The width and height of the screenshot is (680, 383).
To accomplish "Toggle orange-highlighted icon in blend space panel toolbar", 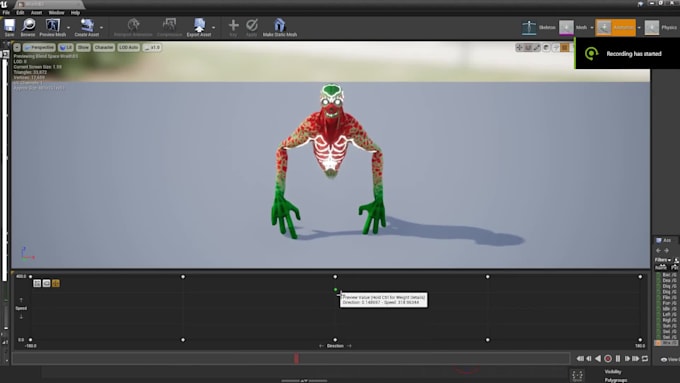I will tap(56, 283).
